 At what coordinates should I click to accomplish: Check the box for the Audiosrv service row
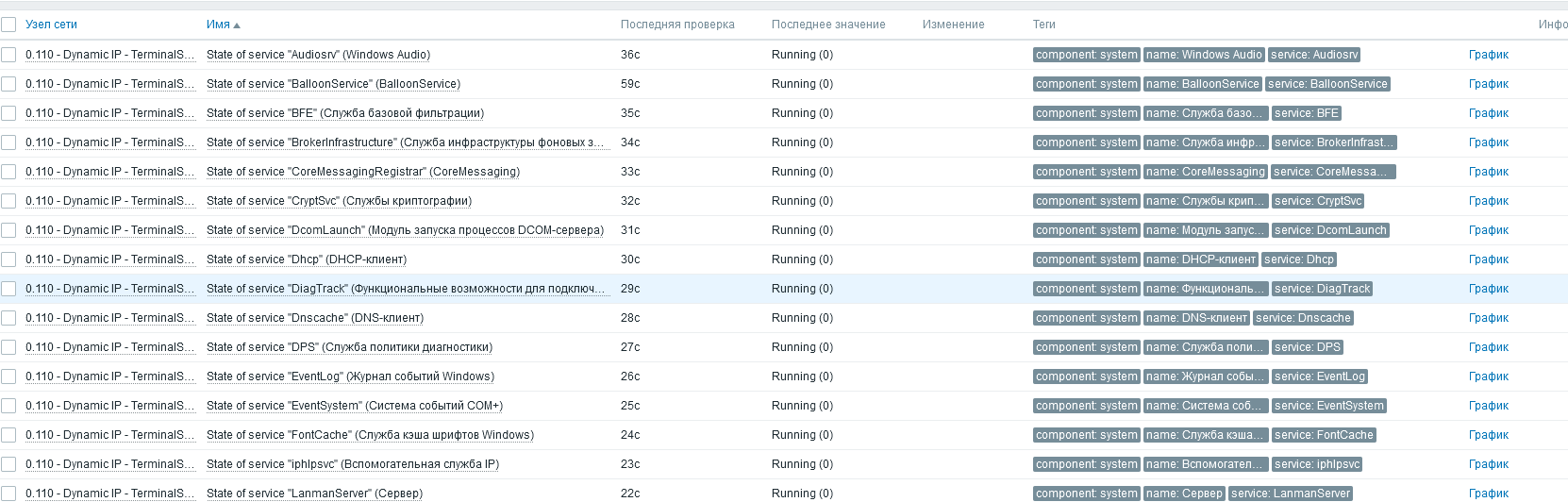[8, 55]
